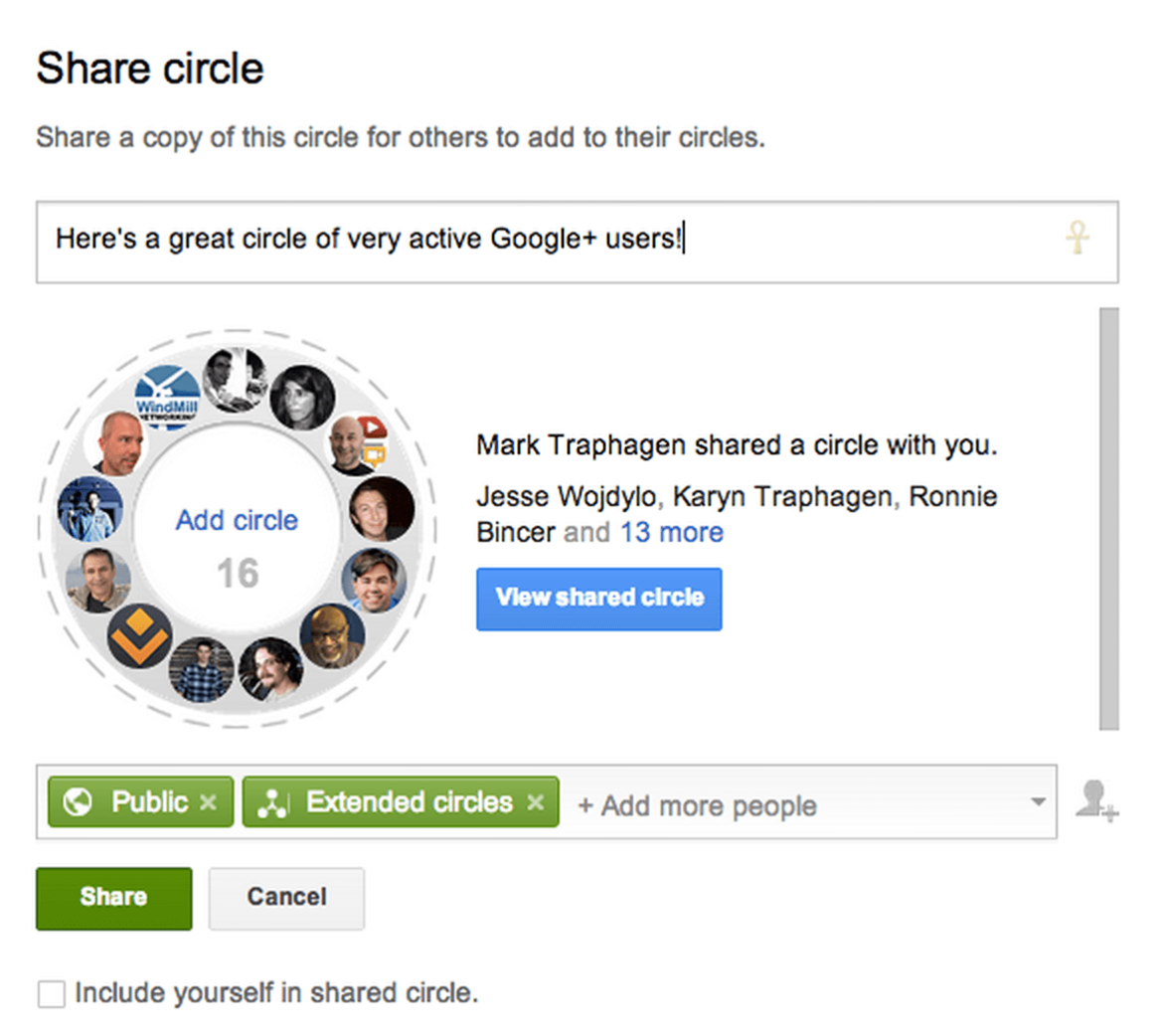The height and width of the screenshot is (1036, 1163).
Task: Select the WindMill Networking profile avatar
Action: click(167, 398)
